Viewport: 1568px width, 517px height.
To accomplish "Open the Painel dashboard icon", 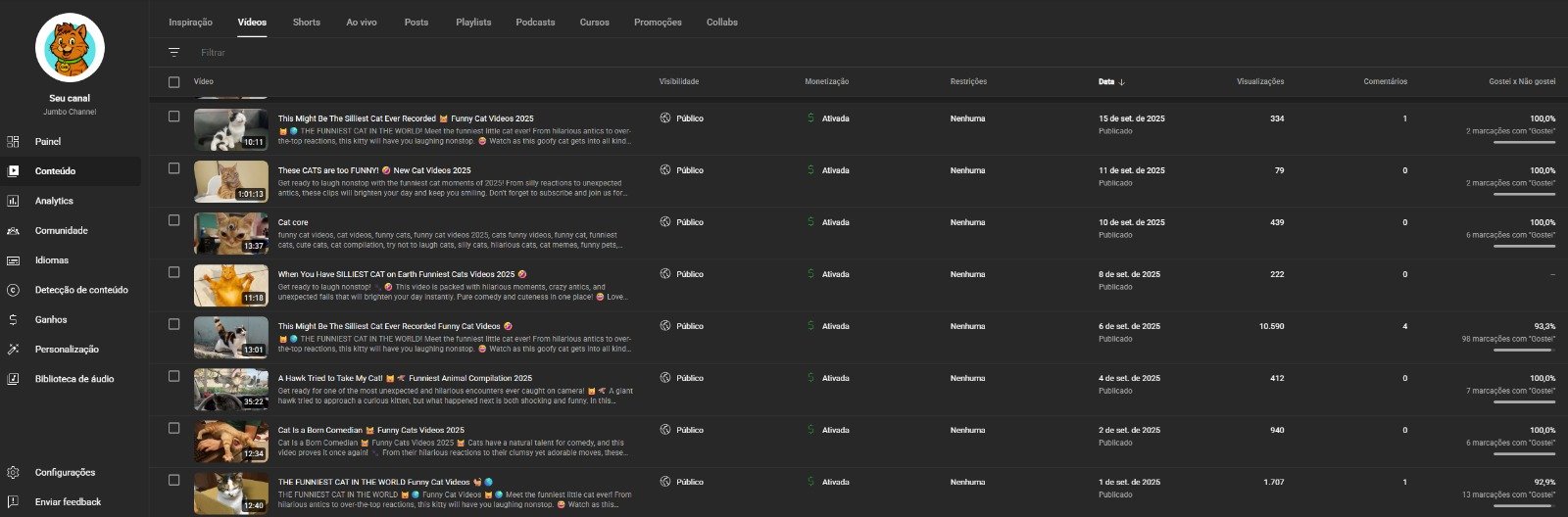I will click(x=13, y=141).
